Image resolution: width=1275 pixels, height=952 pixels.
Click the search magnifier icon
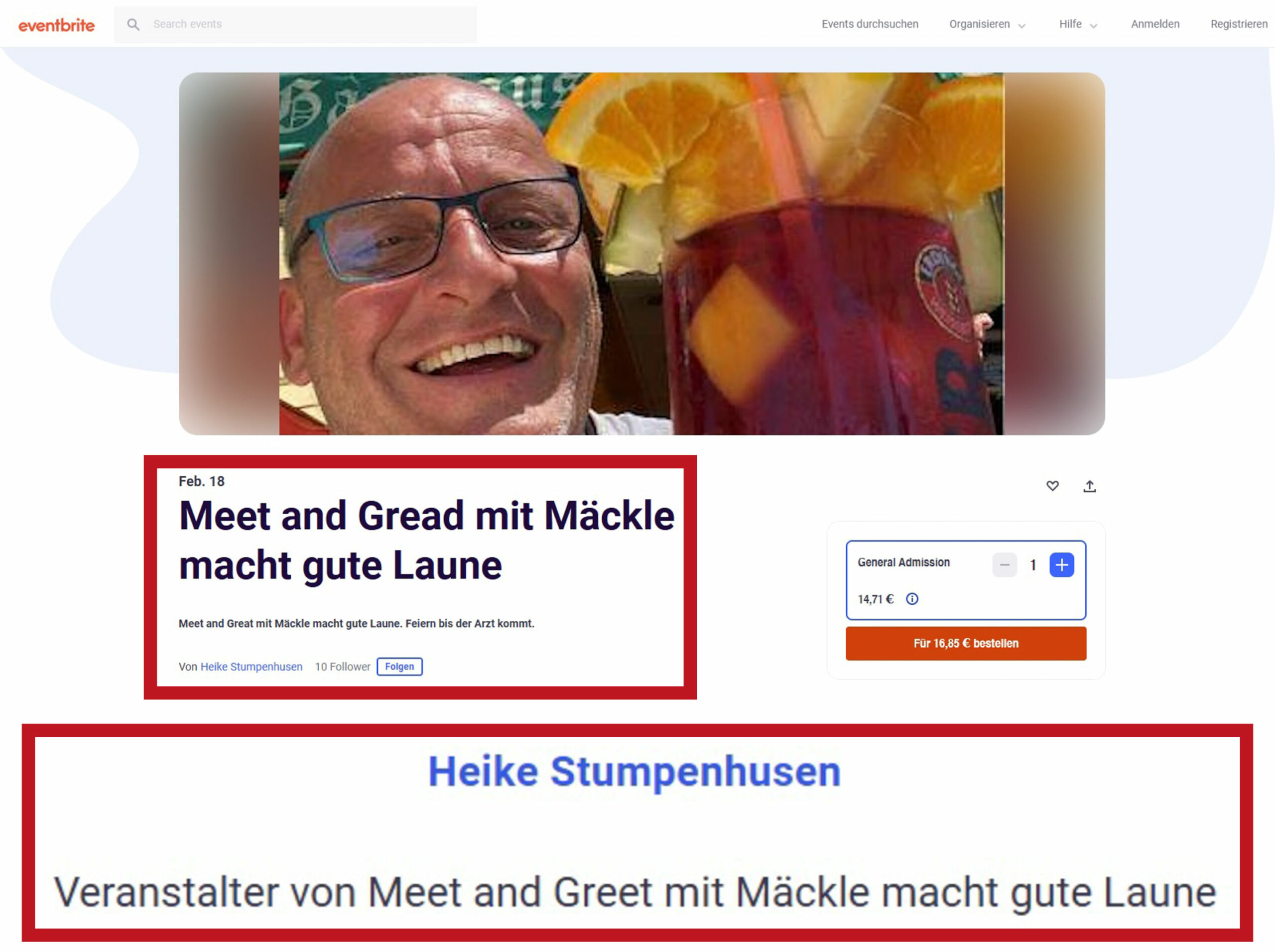(x=133, y=24)
